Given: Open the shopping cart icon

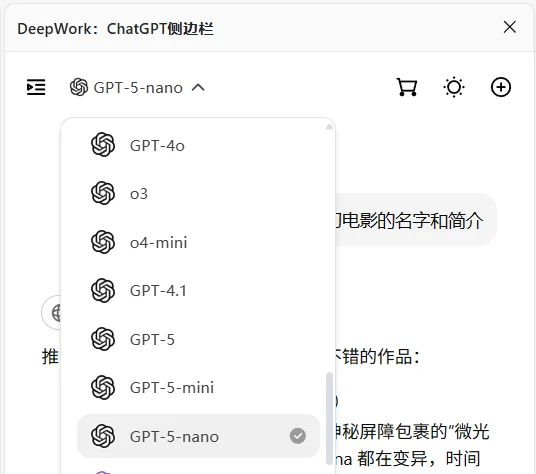Looking at the screenshot, I should pyautogui.click(x=407, y=87).
